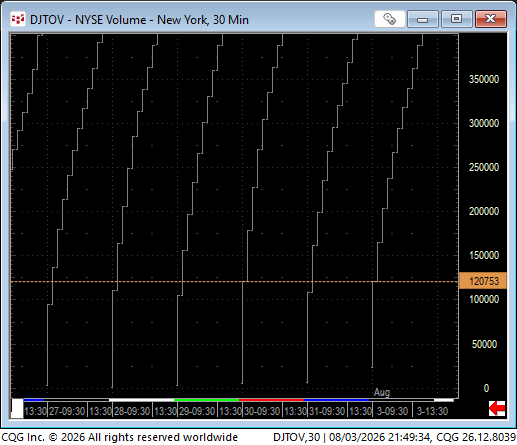Click the 0 scale value
Screen dimensions: 517x445
click(486, 388)
